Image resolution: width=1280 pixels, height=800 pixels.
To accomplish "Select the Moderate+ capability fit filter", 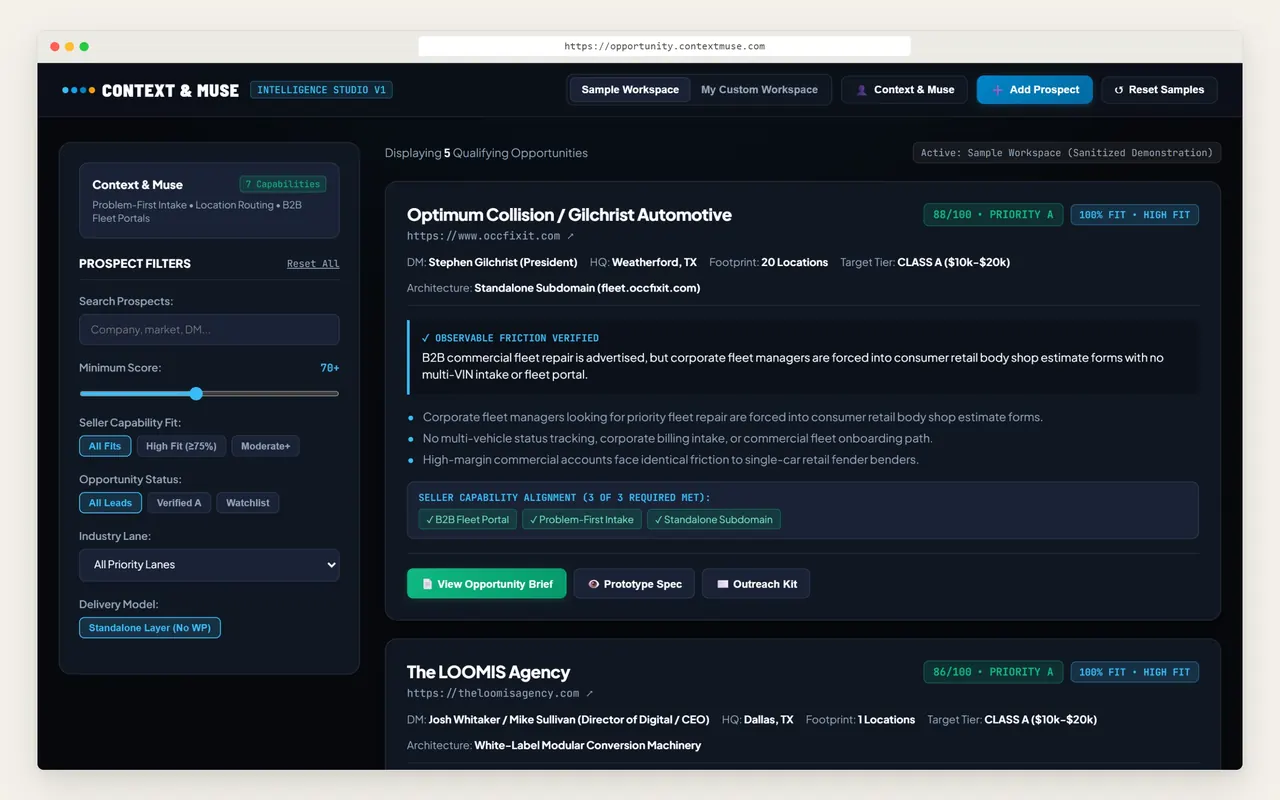I will coord(265,446).
